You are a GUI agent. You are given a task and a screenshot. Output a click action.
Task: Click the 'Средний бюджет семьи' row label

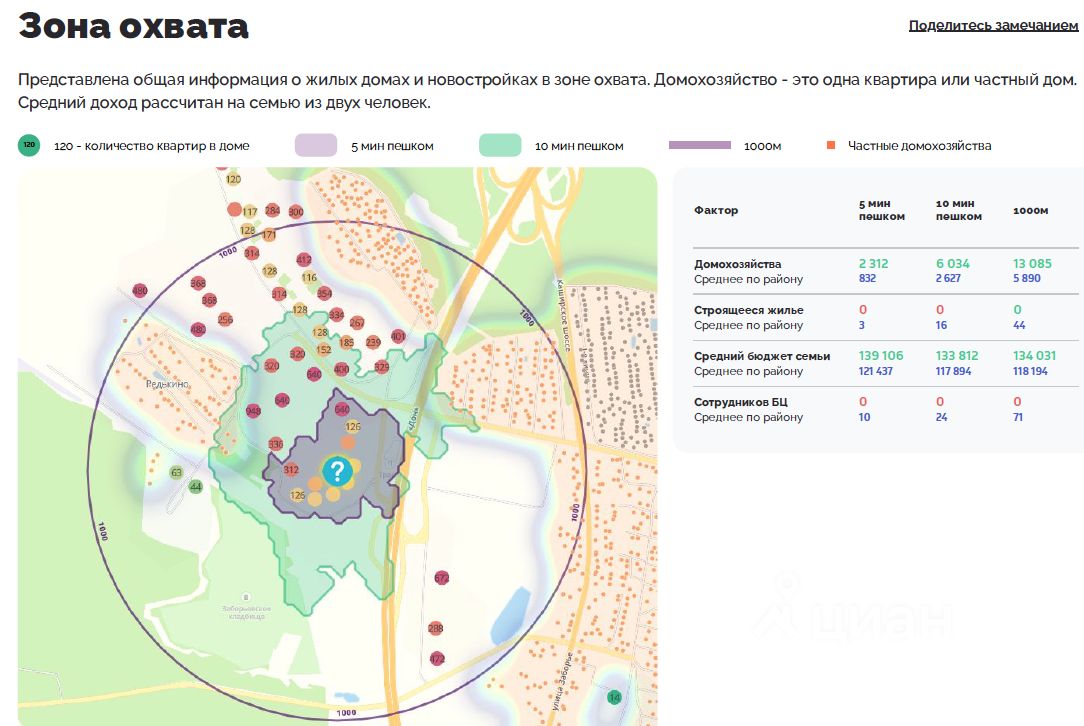click(x=762, y=356)
